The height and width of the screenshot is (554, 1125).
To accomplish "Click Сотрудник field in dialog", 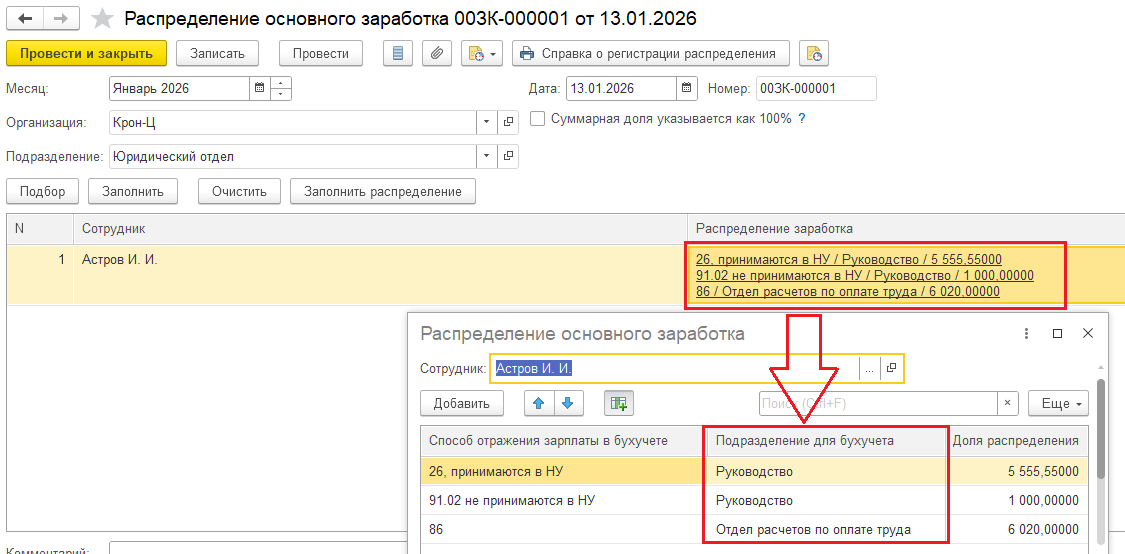I will [x=674, y=368].
